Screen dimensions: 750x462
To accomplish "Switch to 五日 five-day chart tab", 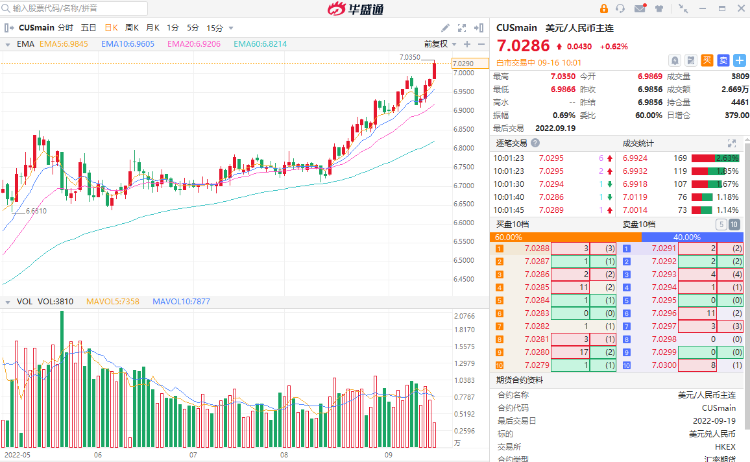I will (x=88, y=28).
